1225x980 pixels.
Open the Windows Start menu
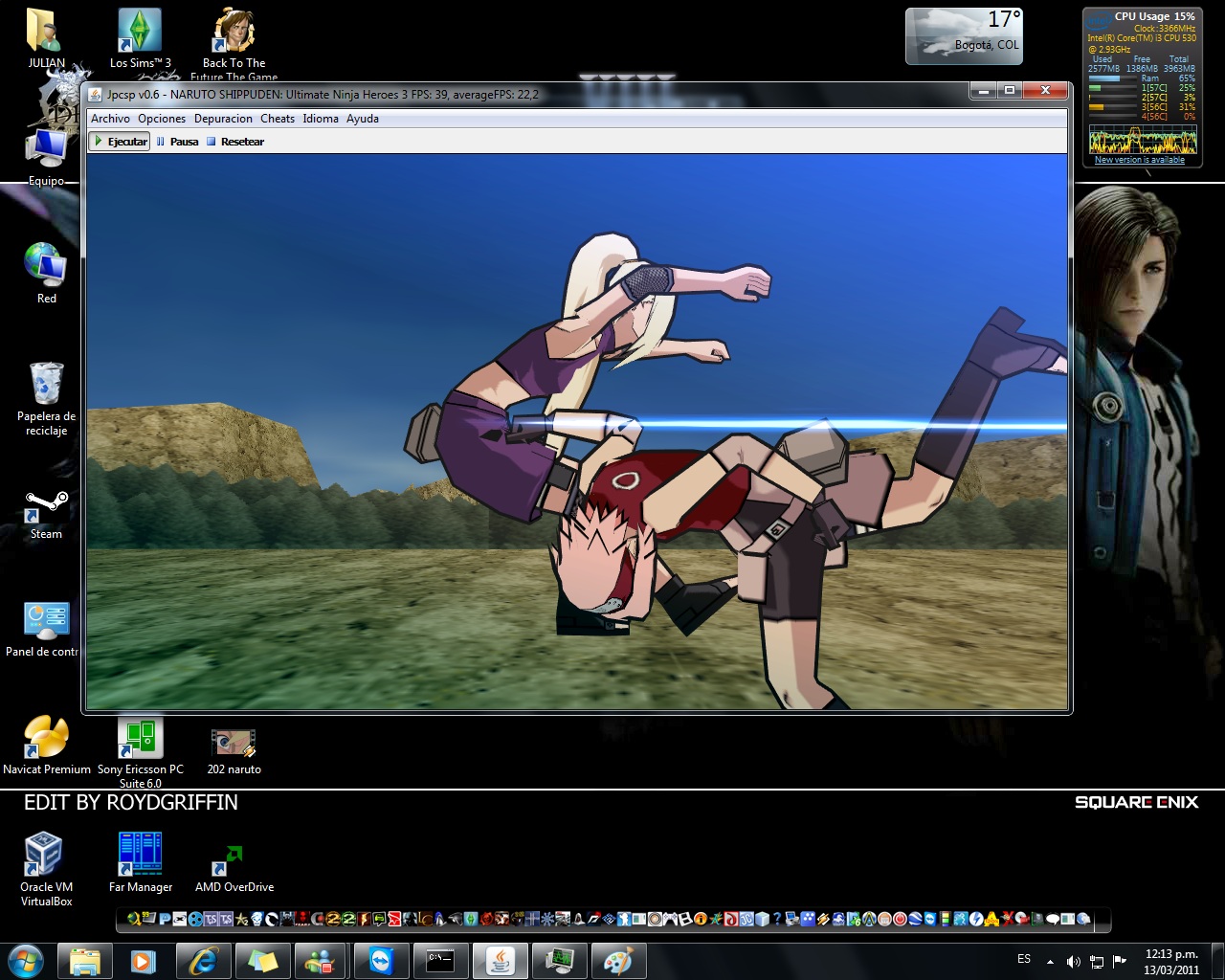(26, 960)
